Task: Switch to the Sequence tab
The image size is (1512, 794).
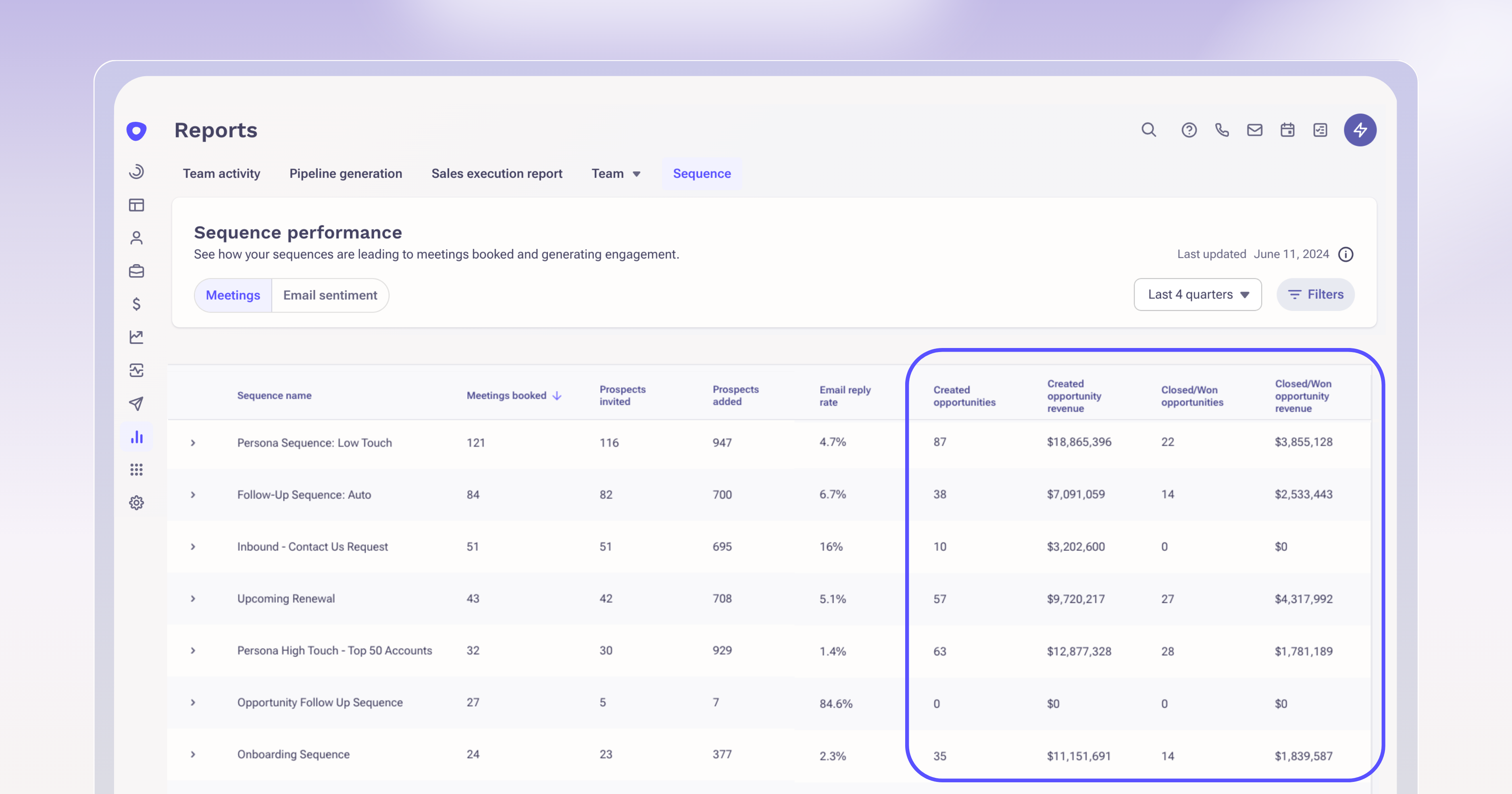Action: [702, 173]
